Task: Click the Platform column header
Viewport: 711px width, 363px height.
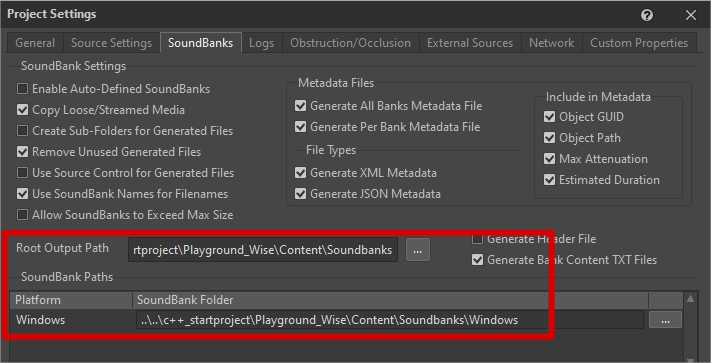Action: click(x=71, y=300)
